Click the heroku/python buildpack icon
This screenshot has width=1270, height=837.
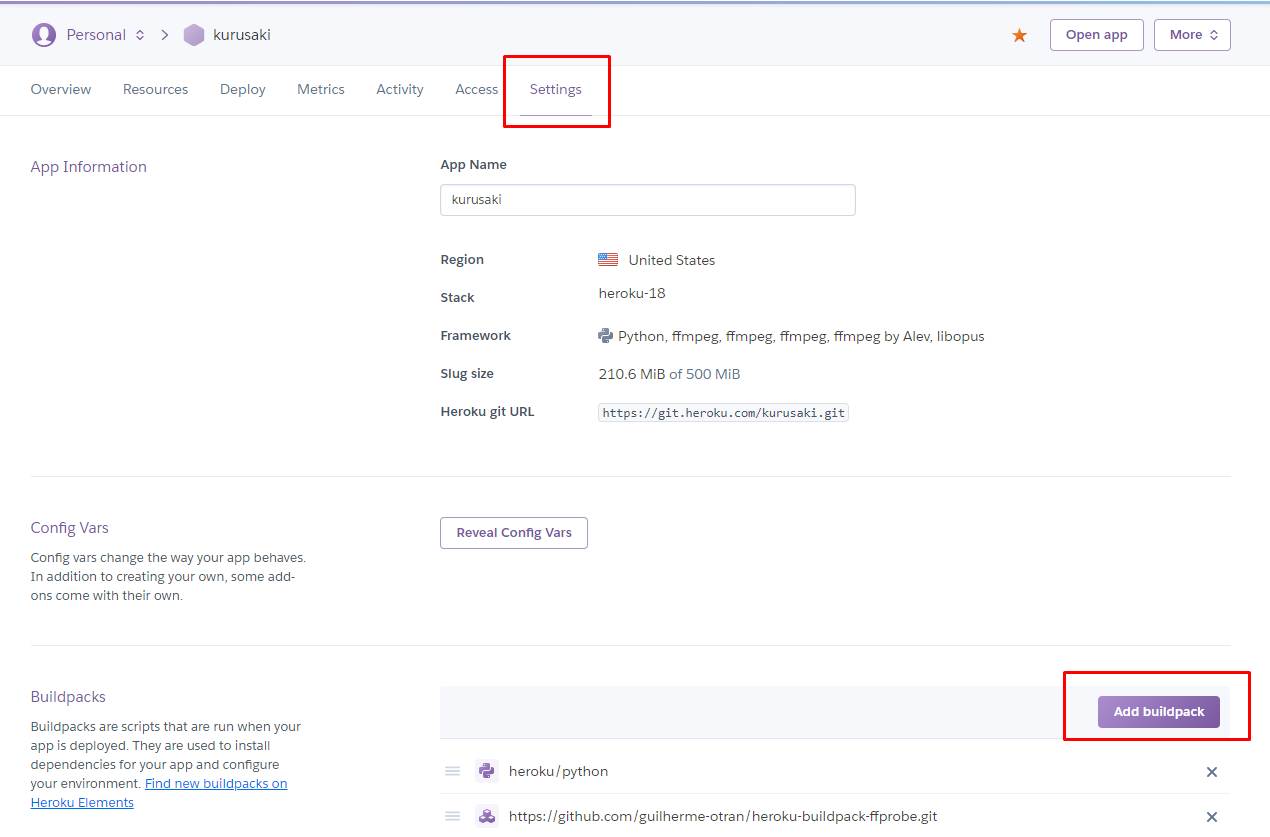487,771
